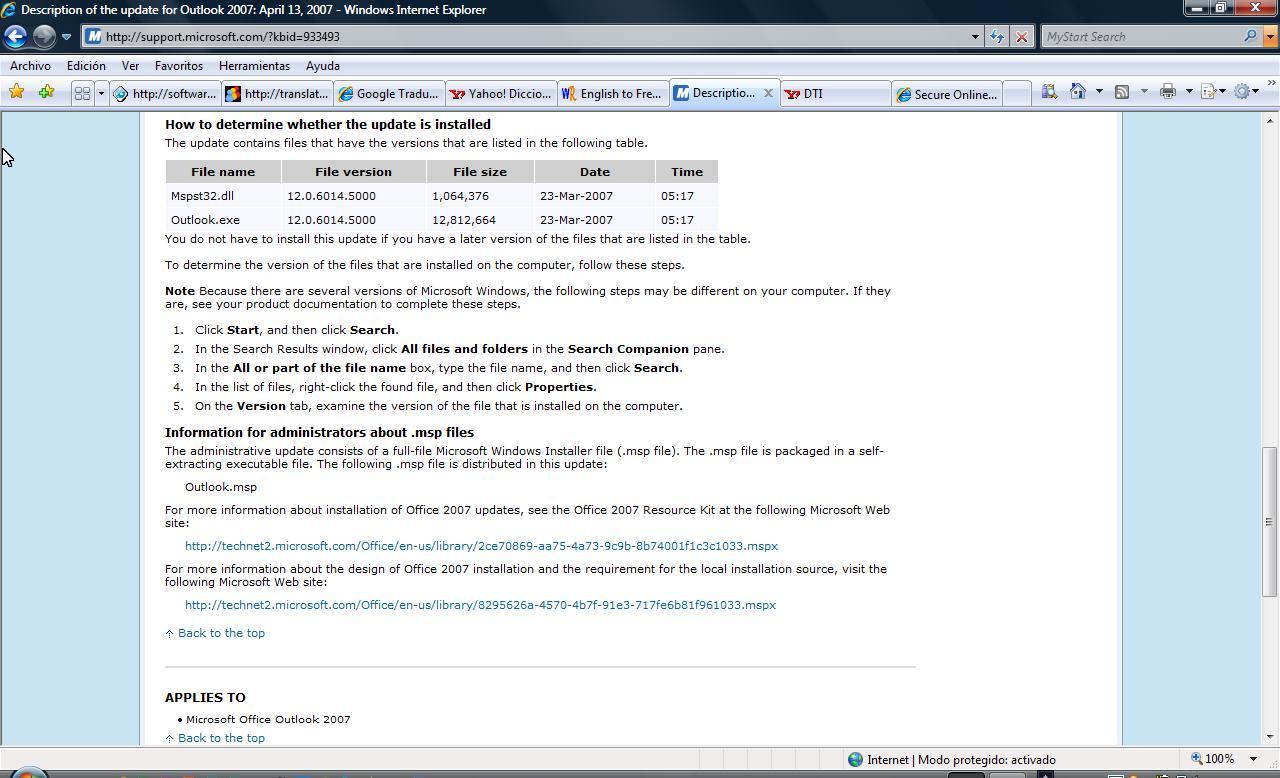Switch to the English to Fre... tab
Image resolution: width=1280 pixels, height=778 pixels.
[612, 93]
